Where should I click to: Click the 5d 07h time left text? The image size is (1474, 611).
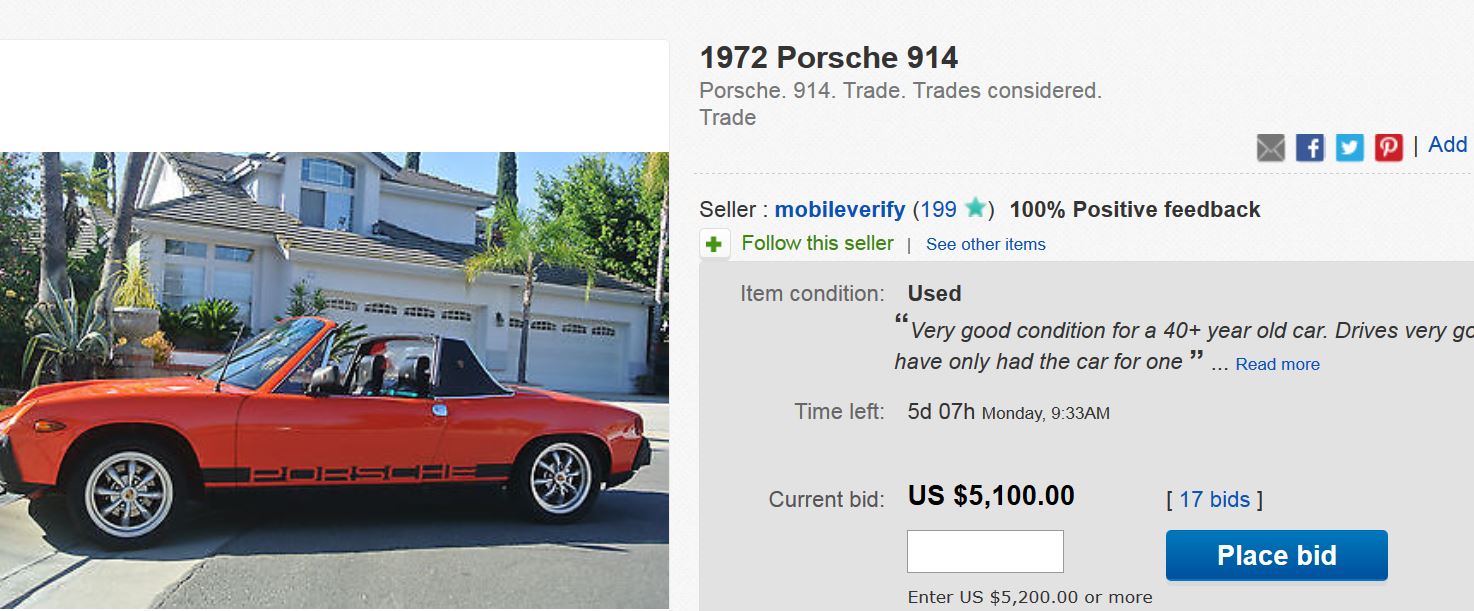[940, 412]
